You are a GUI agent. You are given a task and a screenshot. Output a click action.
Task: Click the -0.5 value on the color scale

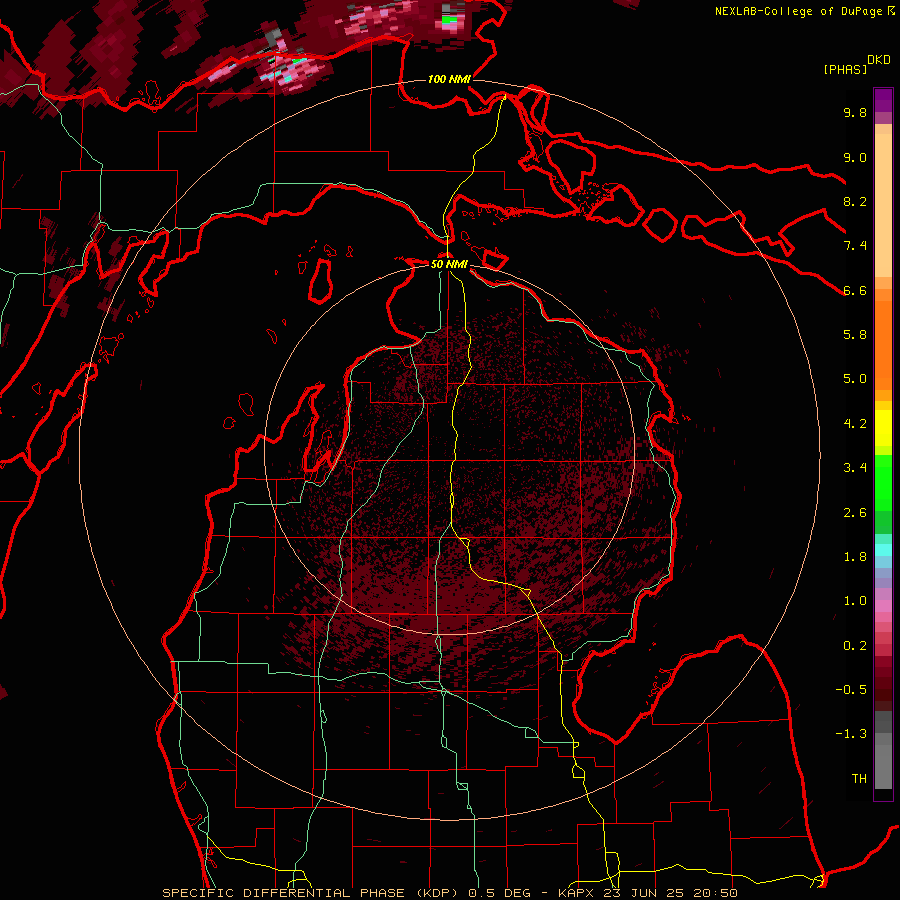pyautogui.click(x=851, y=690)
